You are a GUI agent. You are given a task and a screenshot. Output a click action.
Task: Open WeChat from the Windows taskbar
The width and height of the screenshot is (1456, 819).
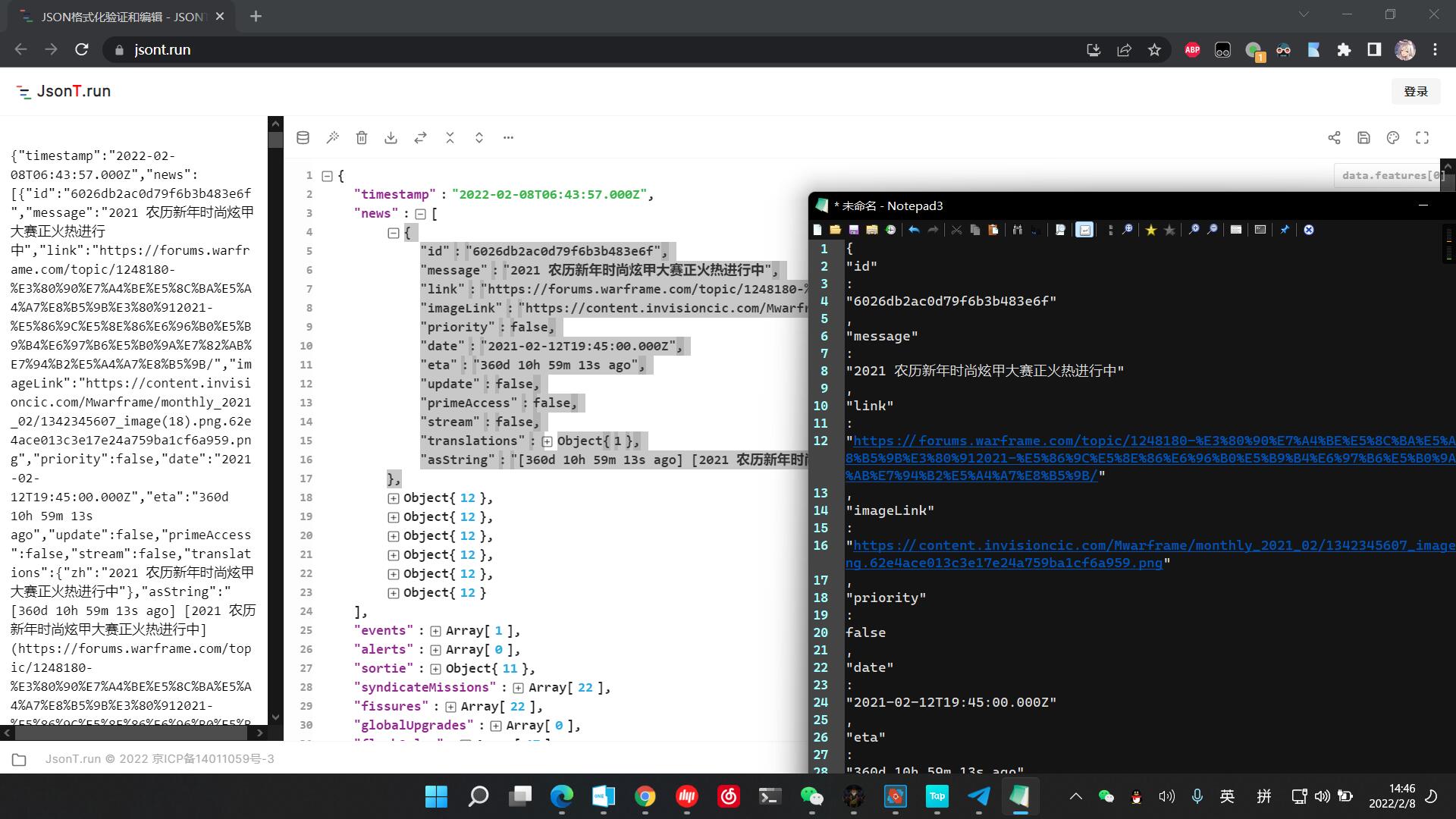[x=811, y=795]
